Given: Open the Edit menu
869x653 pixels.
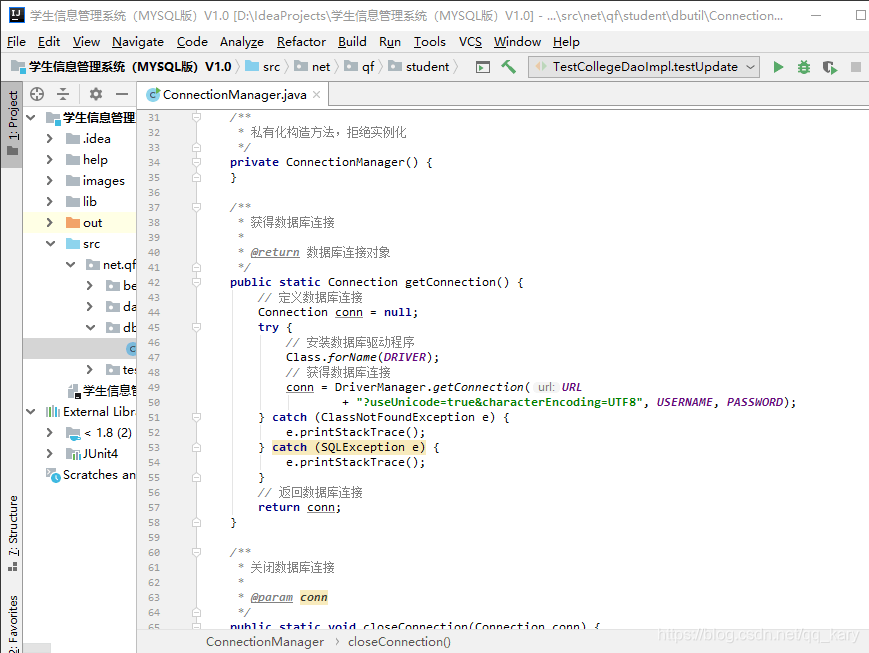Looking at the screenshot, I should tap(49, 42).
